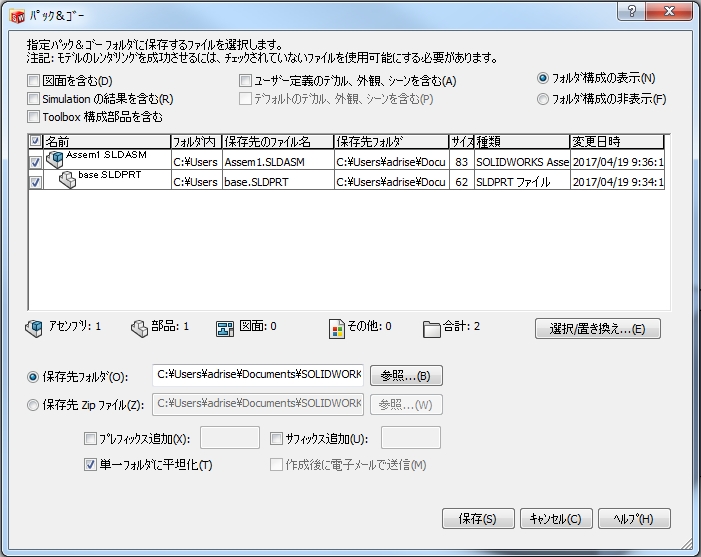
Task: Click the Assem1.SLDASM assembly icon
Action: pyautogui.click(x=55, y=160)
